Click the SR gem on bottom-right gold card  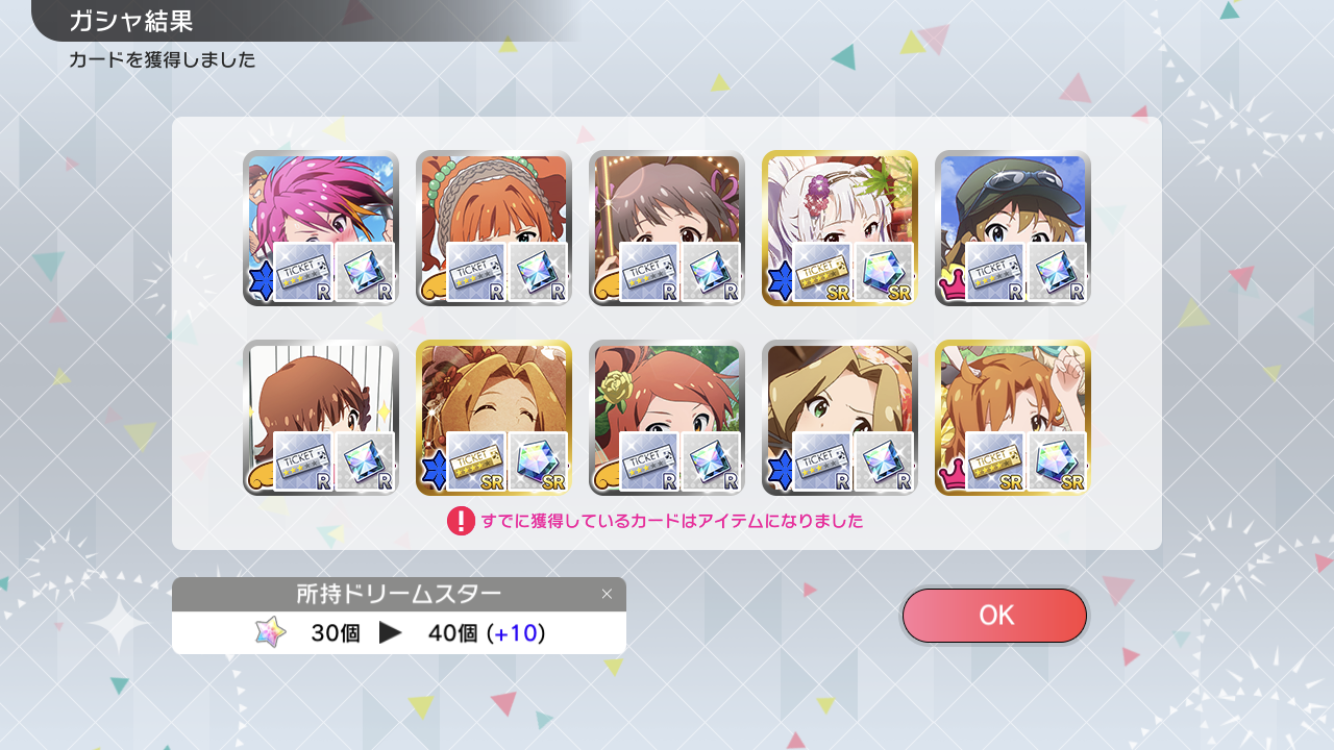(x=1057, y=462)
